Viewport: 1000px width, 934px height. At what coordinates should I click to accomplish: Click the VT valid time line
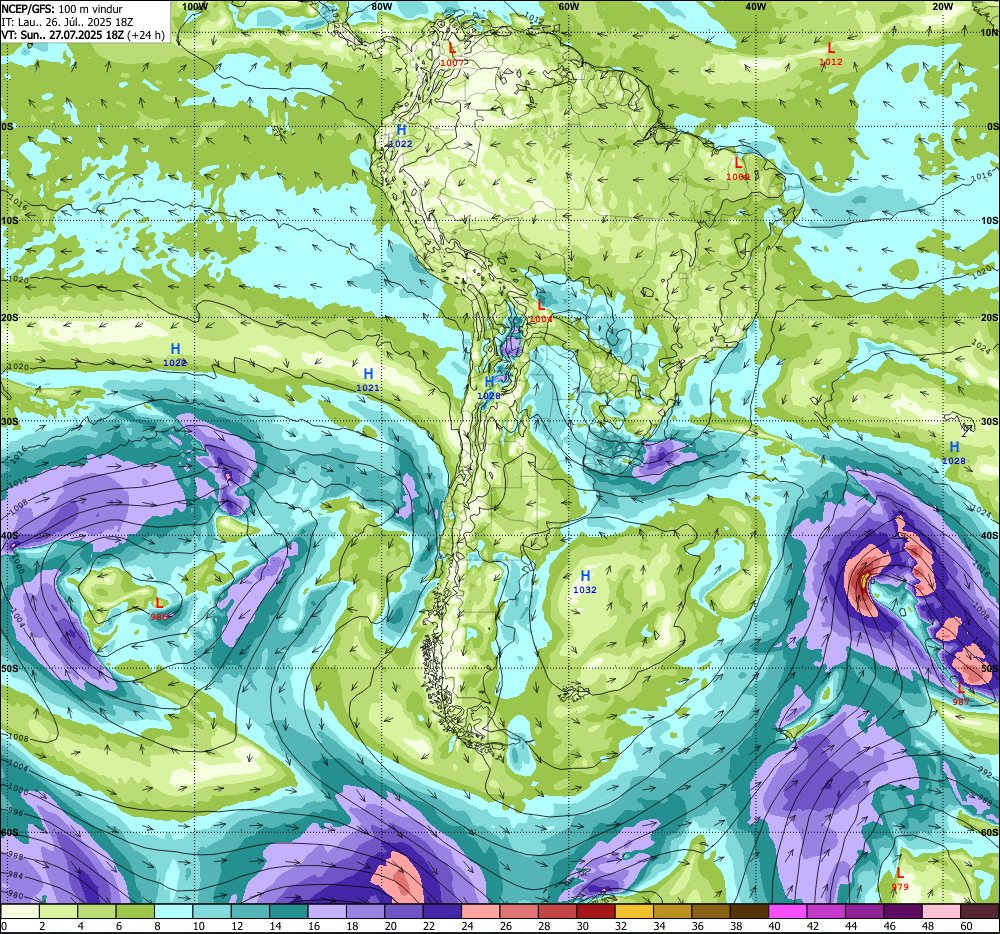point(83,35)
